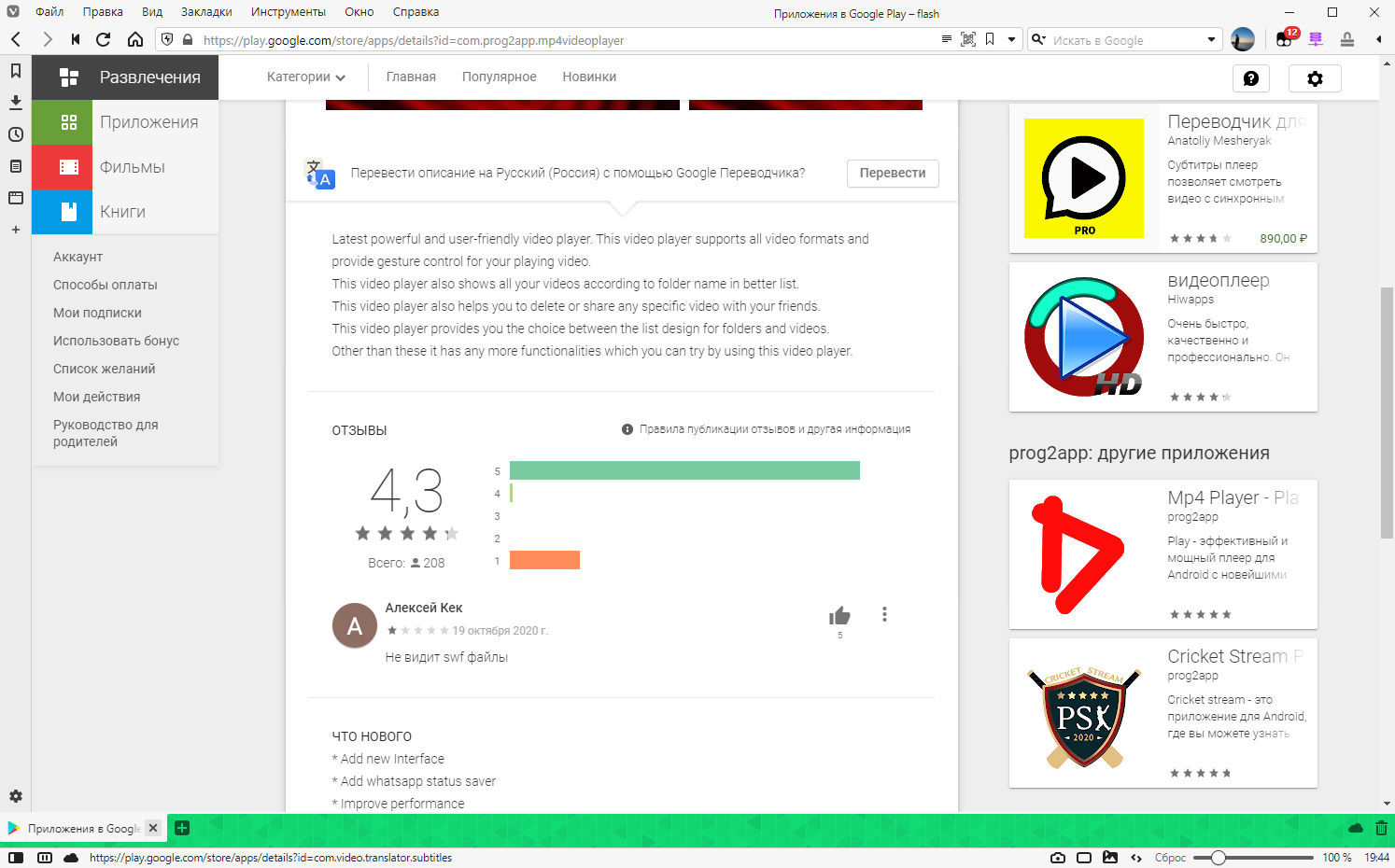Go back with the back arrow
Image resolution: width=1395 pixels, height=868 pixels.
tap(16, 39)
